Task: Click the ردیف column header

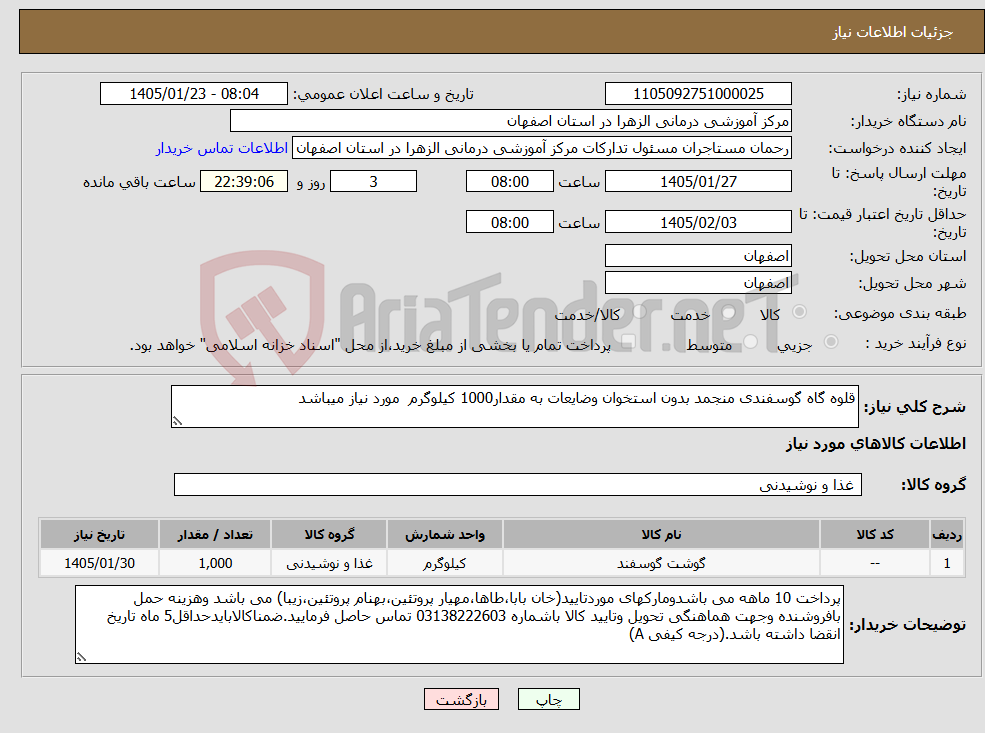Action: tap(947, 535)
